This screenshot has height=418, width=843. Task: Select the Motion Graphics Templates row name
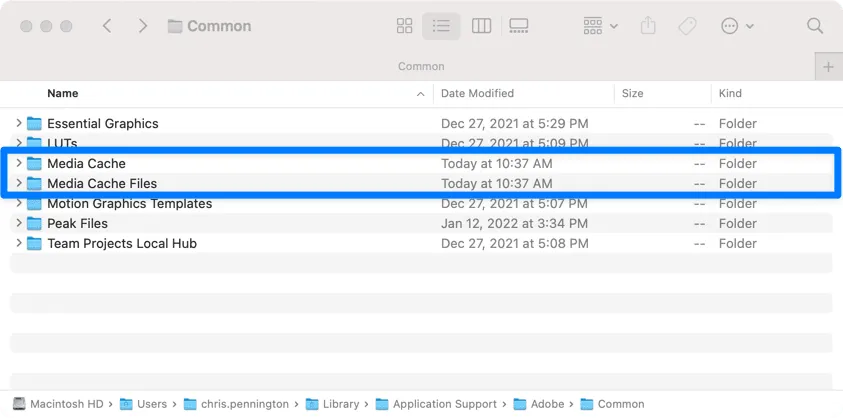pyautogui.click(x=130, y=204)
